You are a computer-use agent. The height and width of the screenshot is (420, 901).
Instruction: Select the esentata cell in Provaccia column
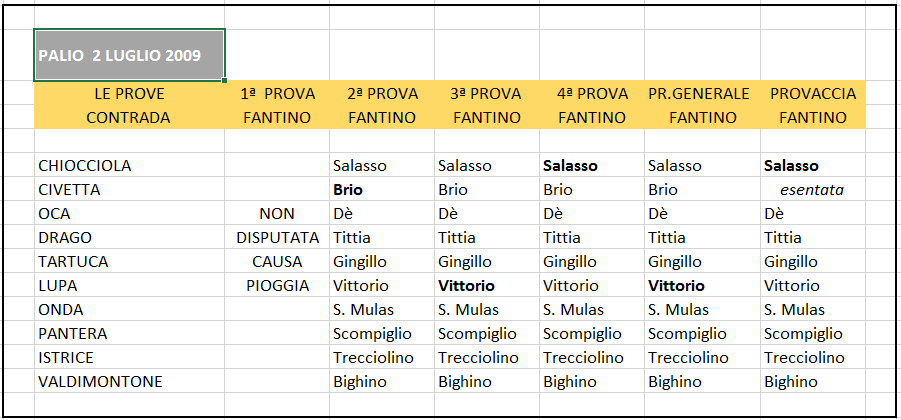pos(813,190)
